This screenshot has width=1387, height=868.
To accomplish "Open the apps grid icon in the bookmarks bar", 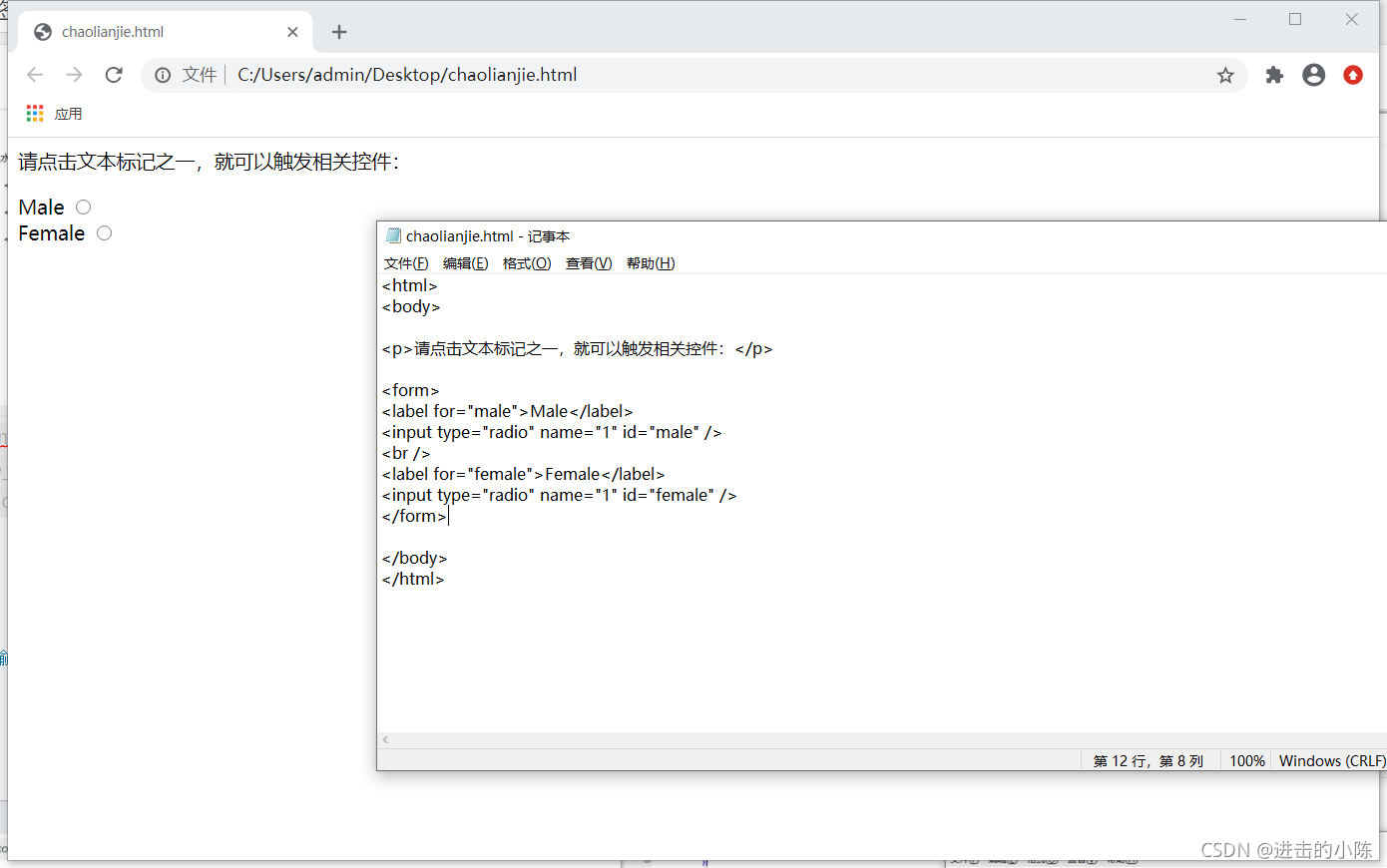I will click(35, 114).
